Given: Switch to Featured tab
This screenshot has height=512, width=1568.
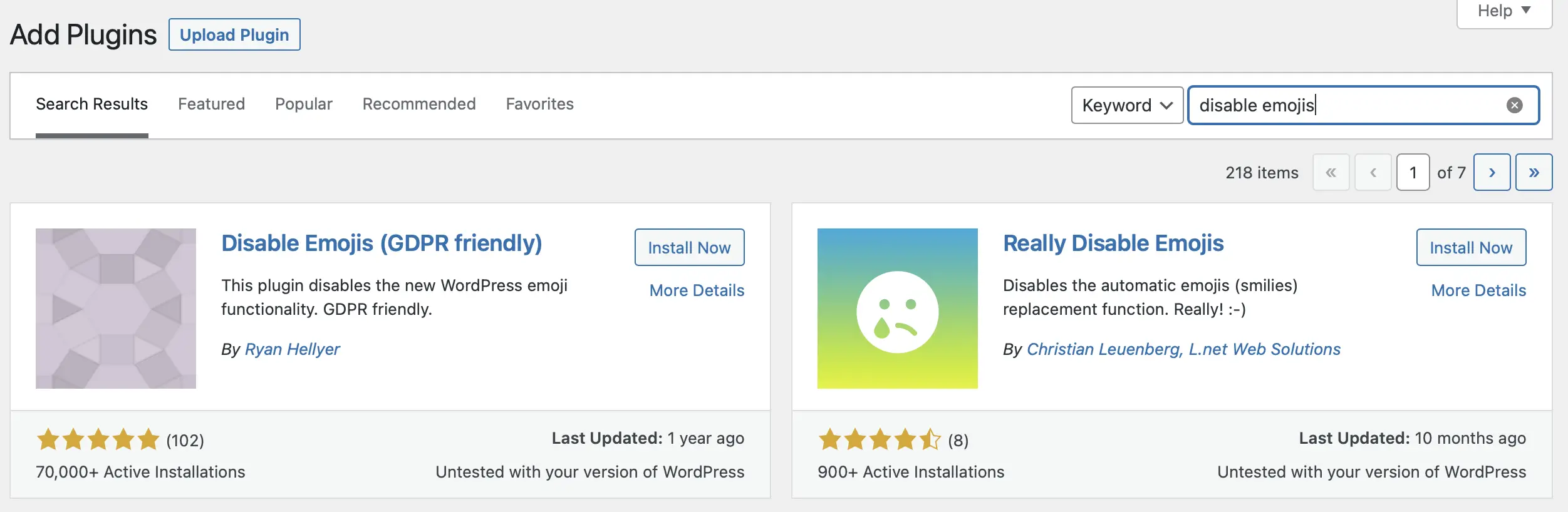Looking at the screenshot, I should point(211,104).
